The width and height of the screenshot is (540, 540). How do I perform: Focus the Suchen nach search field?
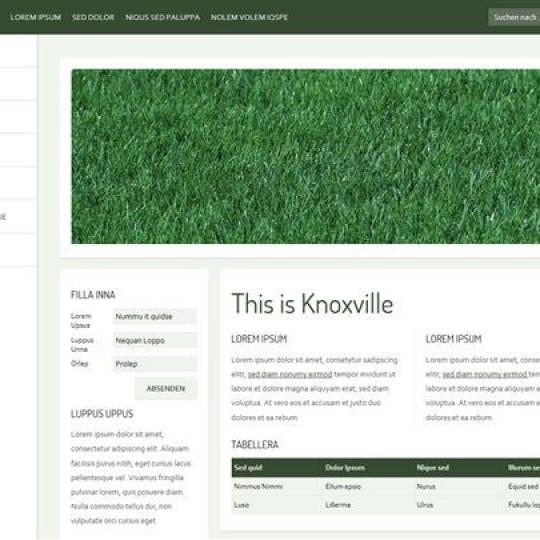514,17
